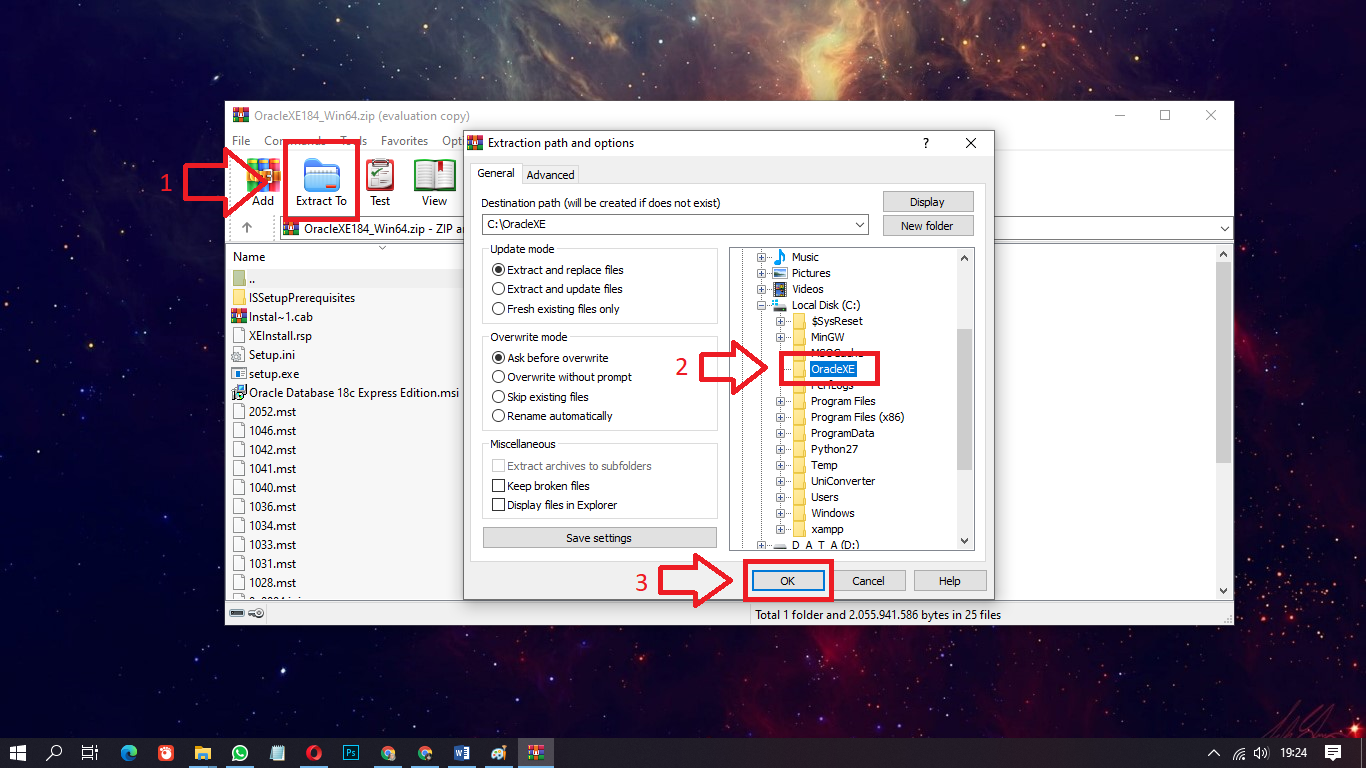The image size is (1366, 768).
Task: Click the New folder button
Action: coord(927,226)
